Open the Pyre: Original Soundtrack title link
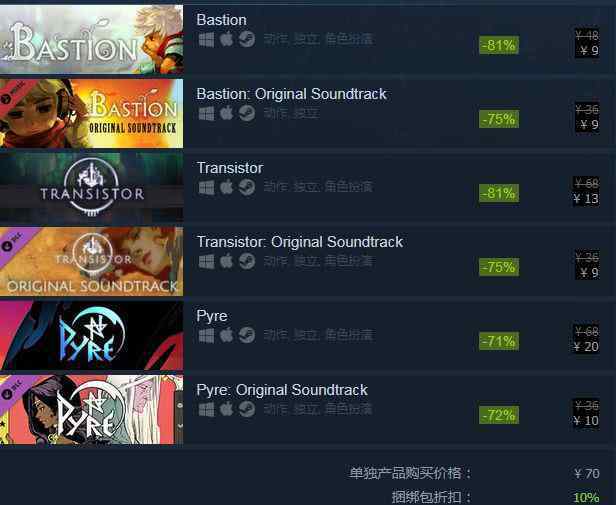This screenshot has height=505, width=616. (x=282, y=390)
